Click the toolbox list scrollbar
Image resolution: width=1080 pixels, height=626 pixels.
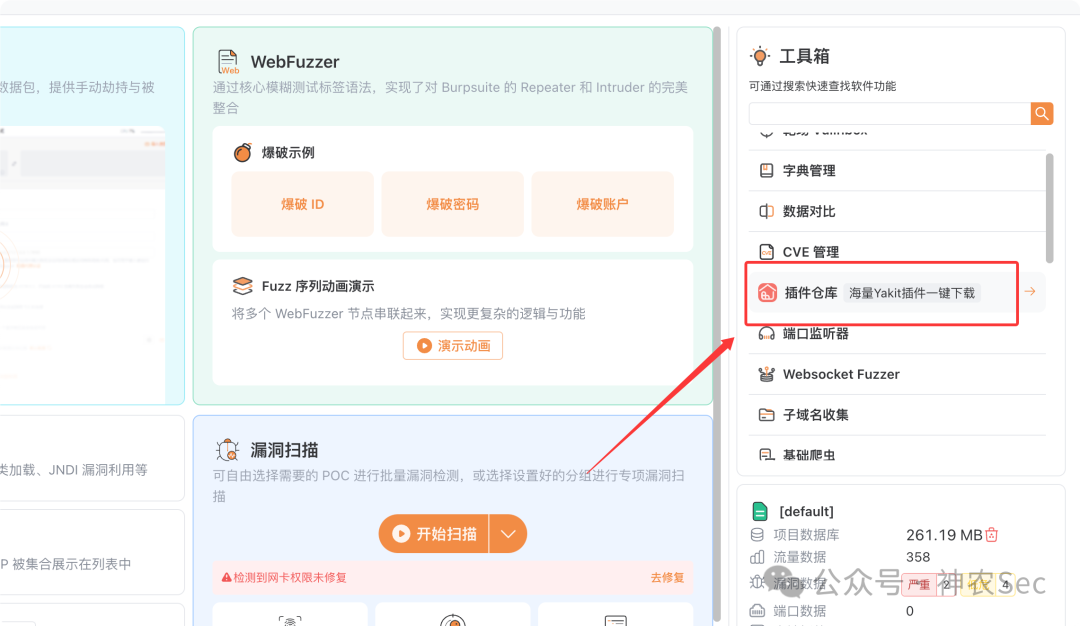pos(1050,208)
